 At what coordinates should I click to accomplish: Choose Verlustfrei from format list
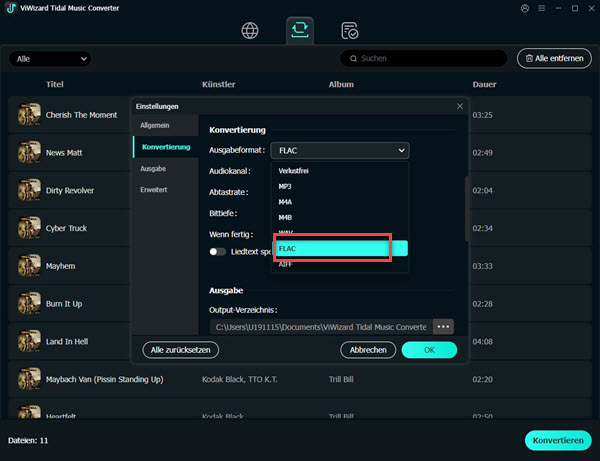pos(340,171)
